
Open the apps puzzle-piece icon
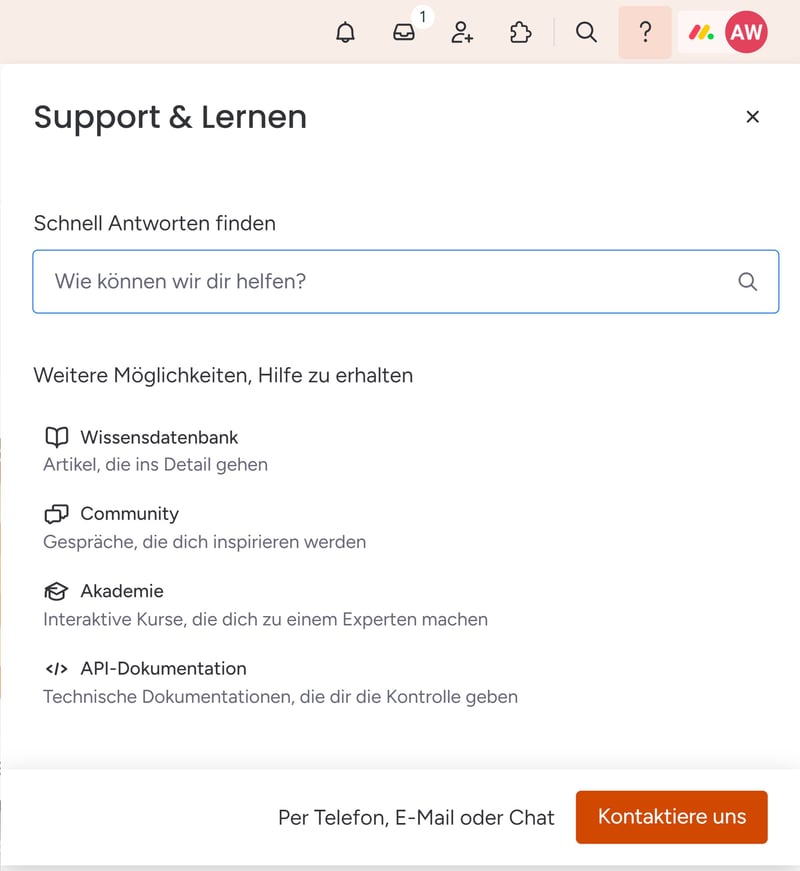click(x=520, y=33)
